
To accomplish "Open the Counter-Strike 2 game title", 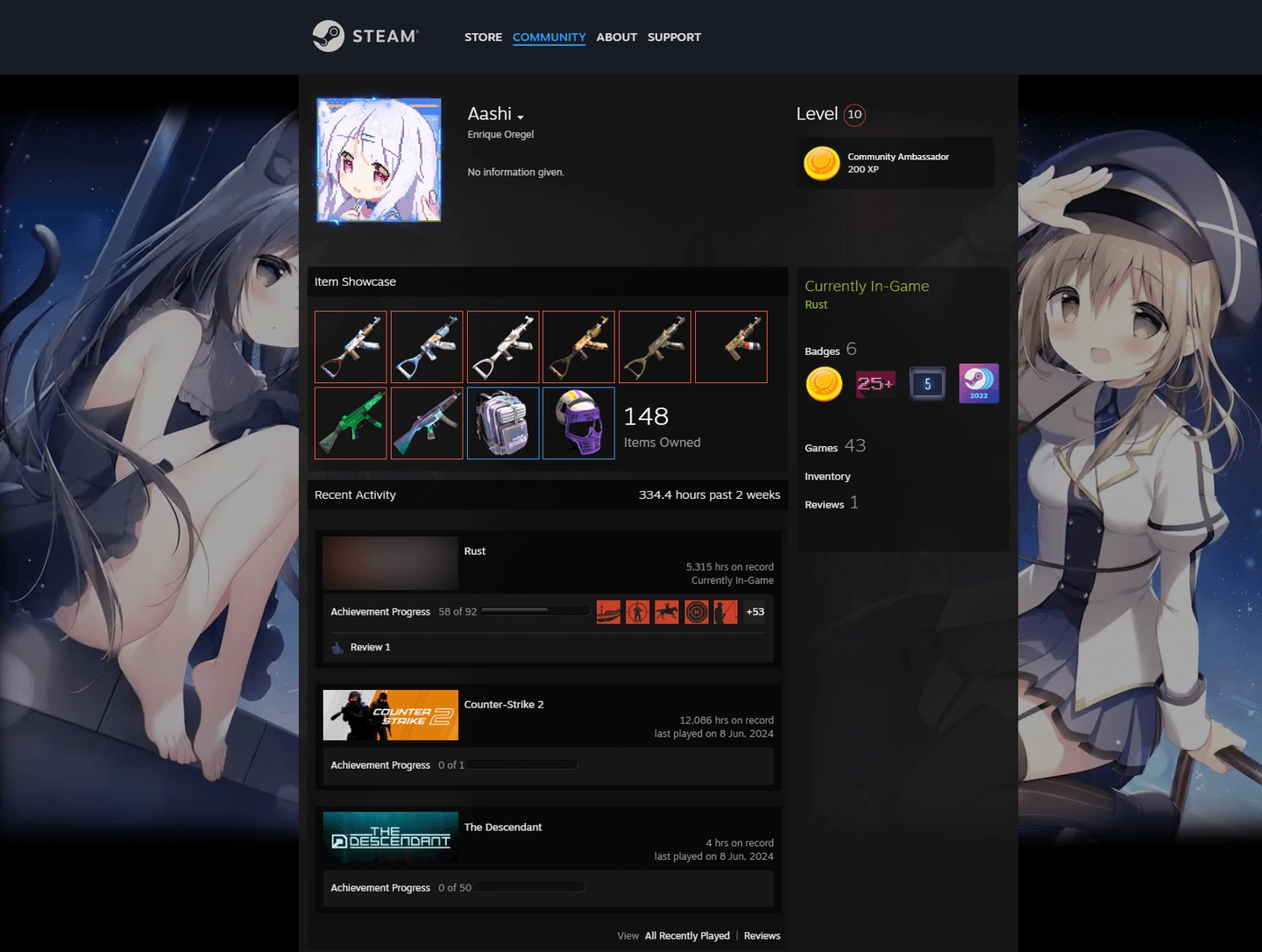I will 504,705.
